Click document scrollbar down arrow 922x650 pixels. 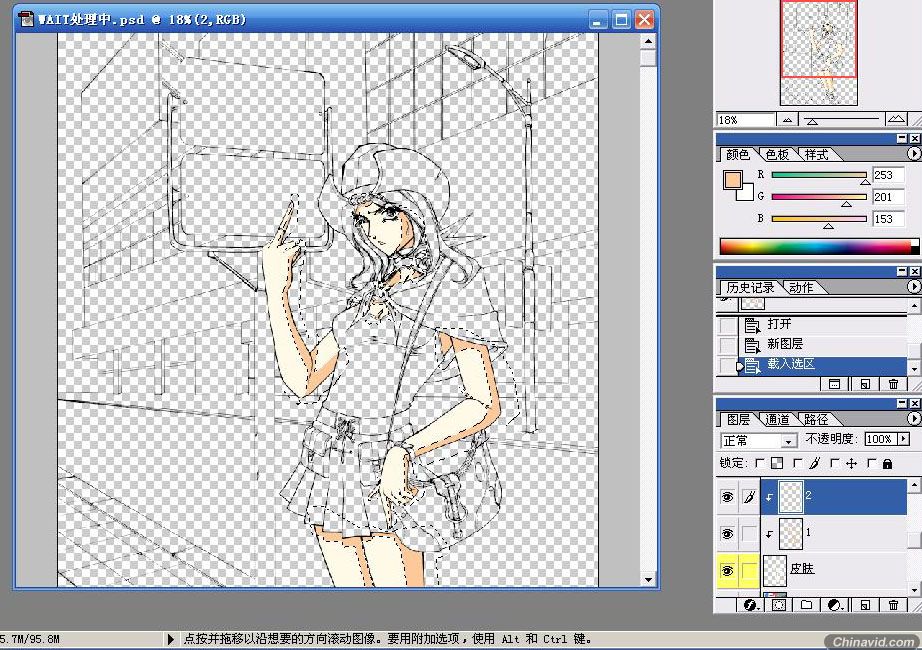(x=648, y=579)
